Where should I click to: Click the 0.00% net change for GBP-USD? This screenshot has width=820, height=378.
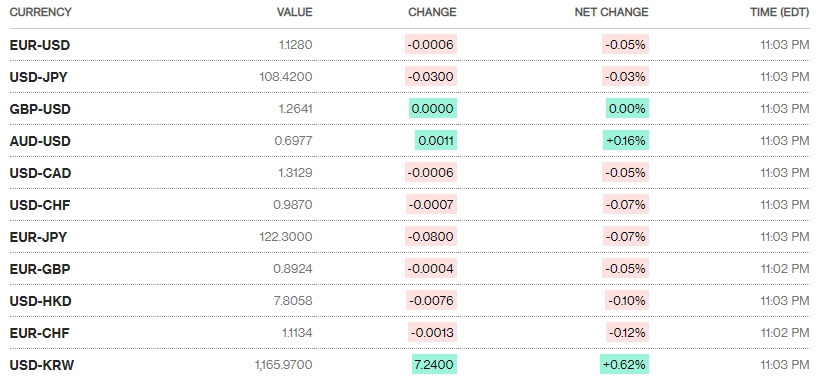tap(628, 108)
